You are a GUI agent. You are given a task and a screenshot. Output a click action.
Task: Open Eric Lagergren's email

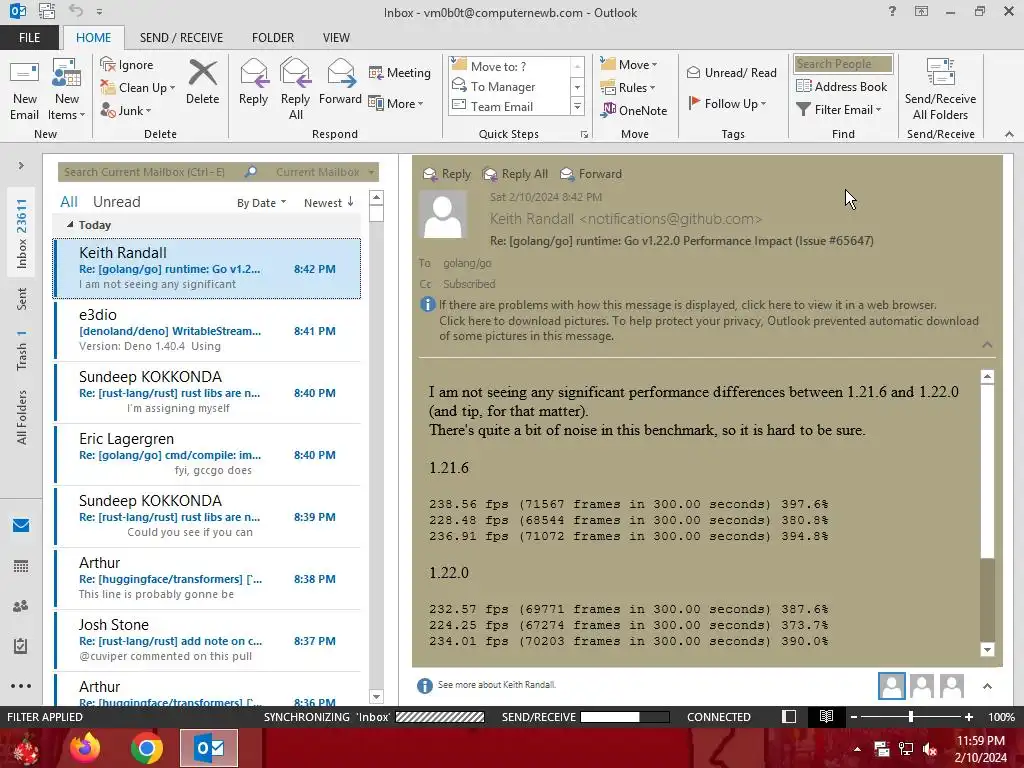coord(208,455)
